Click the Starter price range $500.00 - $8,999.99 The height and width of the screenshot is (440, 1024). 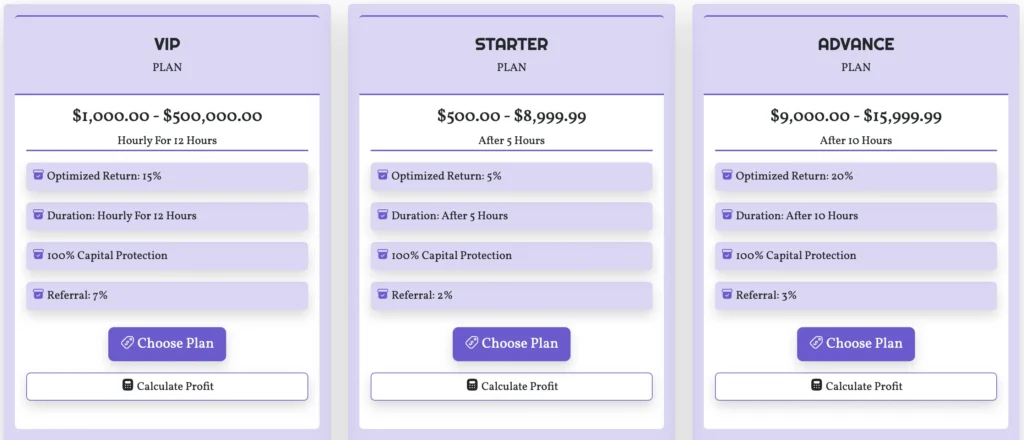(511, 116)
